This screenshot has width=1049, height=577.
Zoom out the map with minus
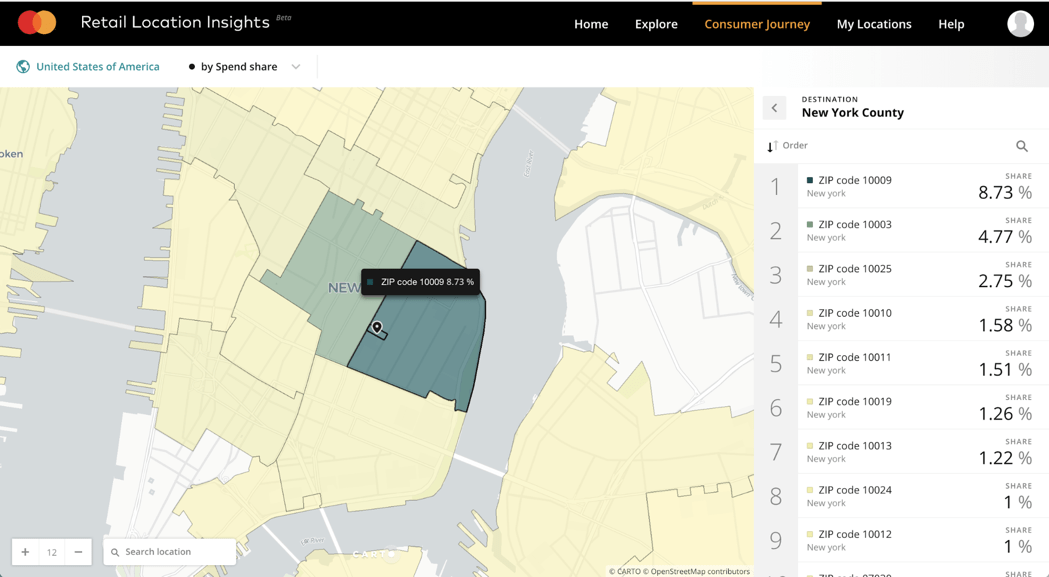(x=78, y=552)
